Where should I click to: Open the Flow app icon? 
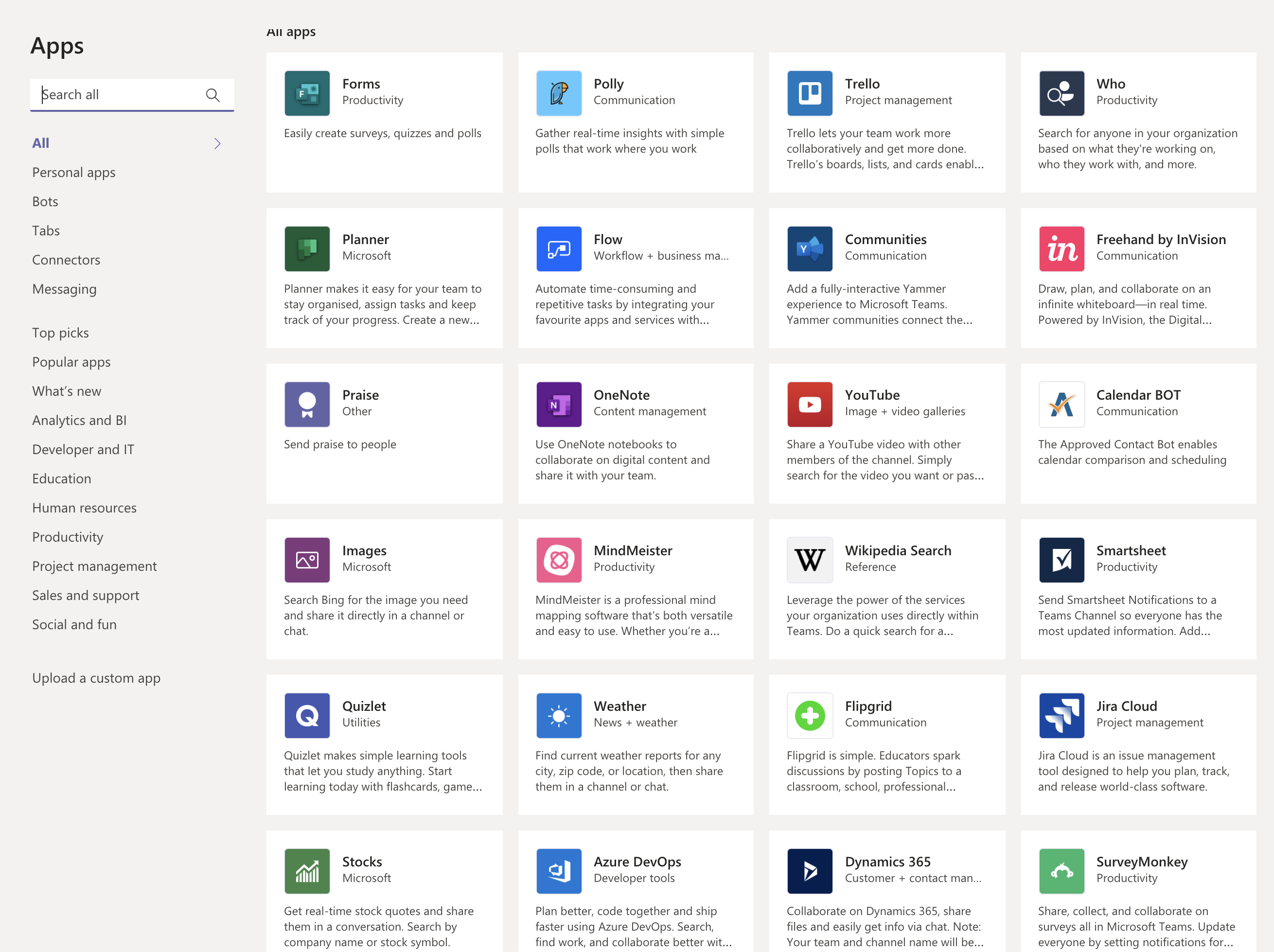[559, 249]
